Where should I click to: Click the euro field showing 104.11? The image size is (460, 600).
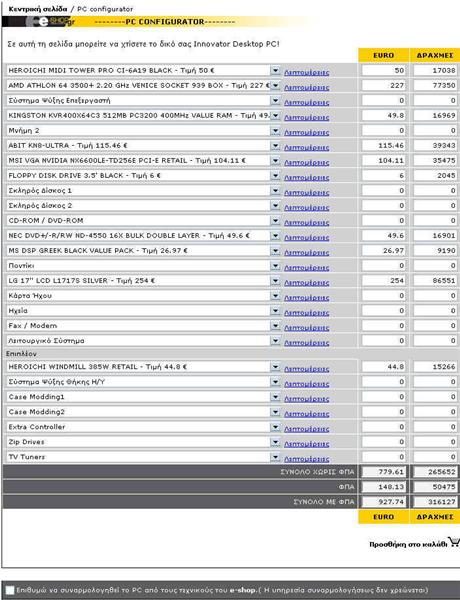383,160
